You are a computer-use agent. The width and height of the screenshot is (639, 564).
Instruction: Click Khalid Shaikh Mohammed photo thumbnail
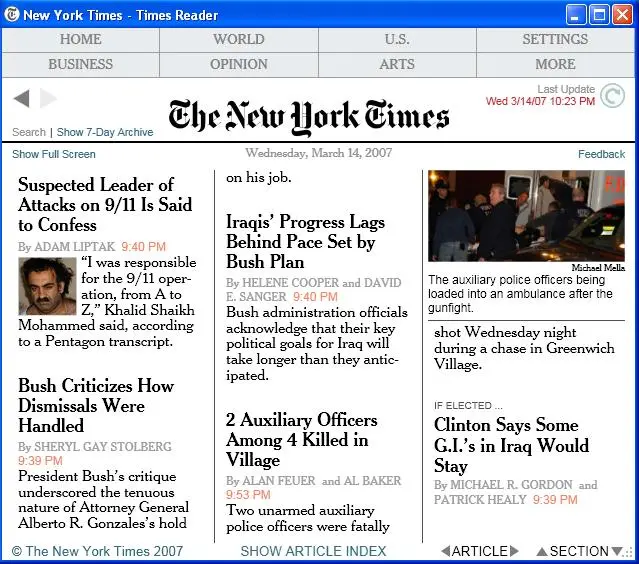[47, 286]
